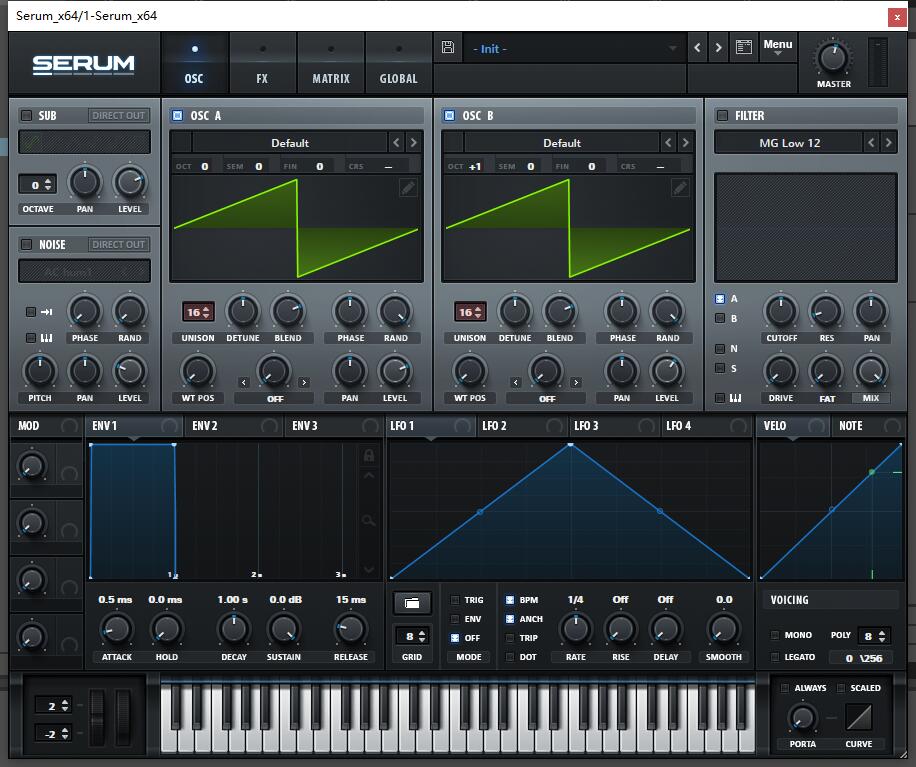The width and height of the screenshot is (916, 767).
Task: Click the LFO folder load icon
Action: 412,603
